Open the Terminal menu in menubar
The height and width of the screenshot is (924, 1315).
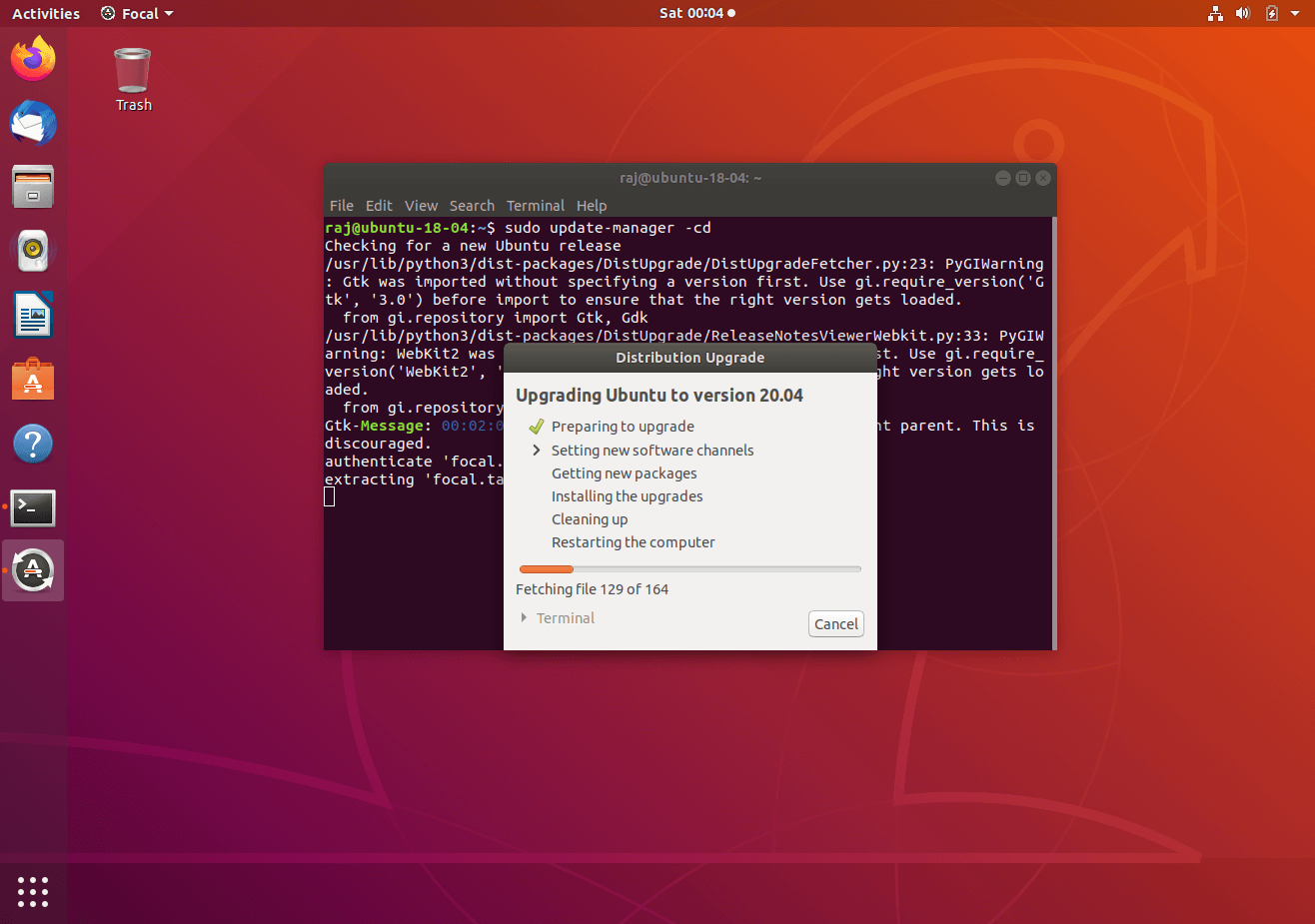pyautogui.click(x=536, y=205)
